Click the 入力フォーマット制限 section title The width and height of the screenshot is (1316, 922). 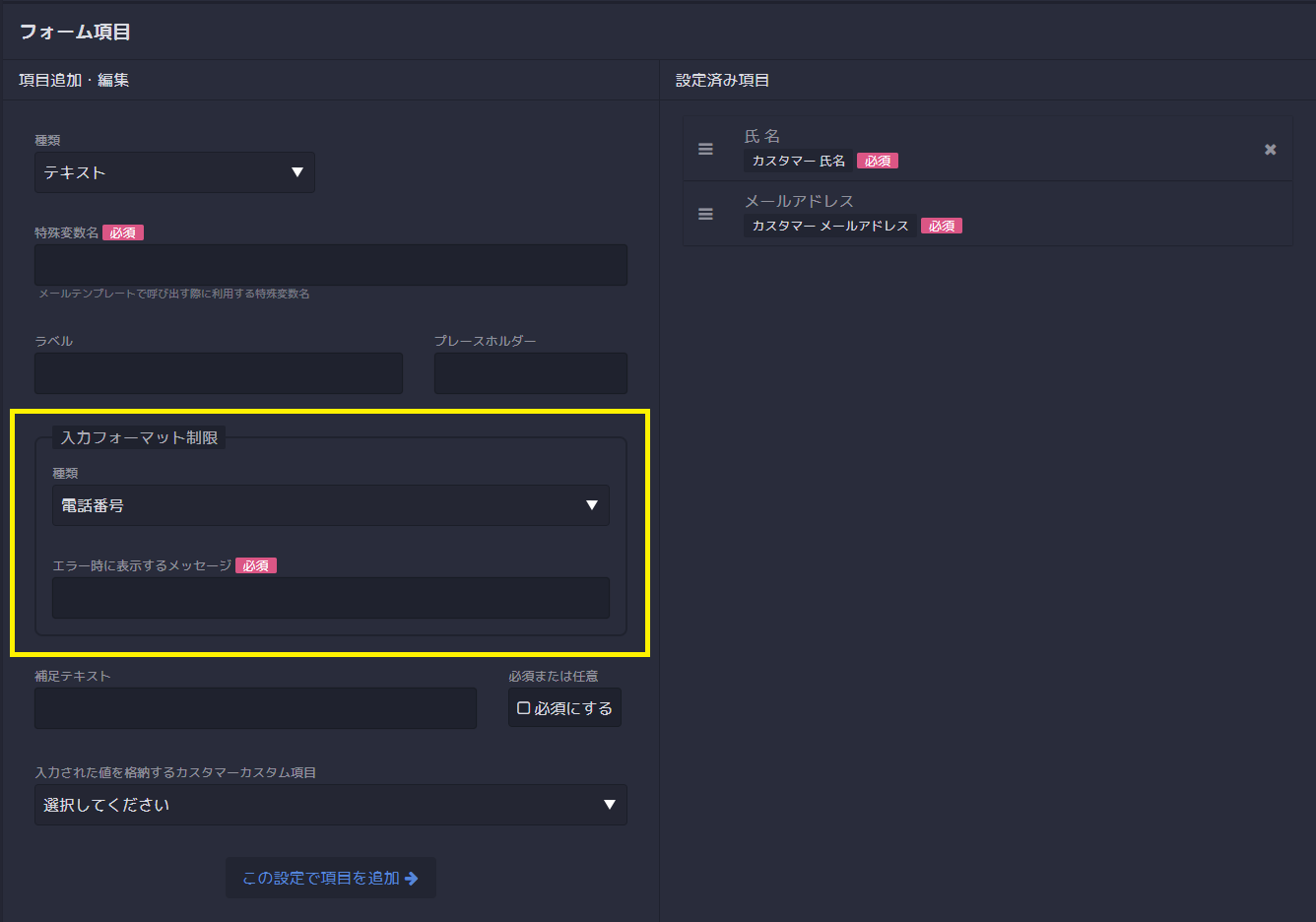(138, 436)
